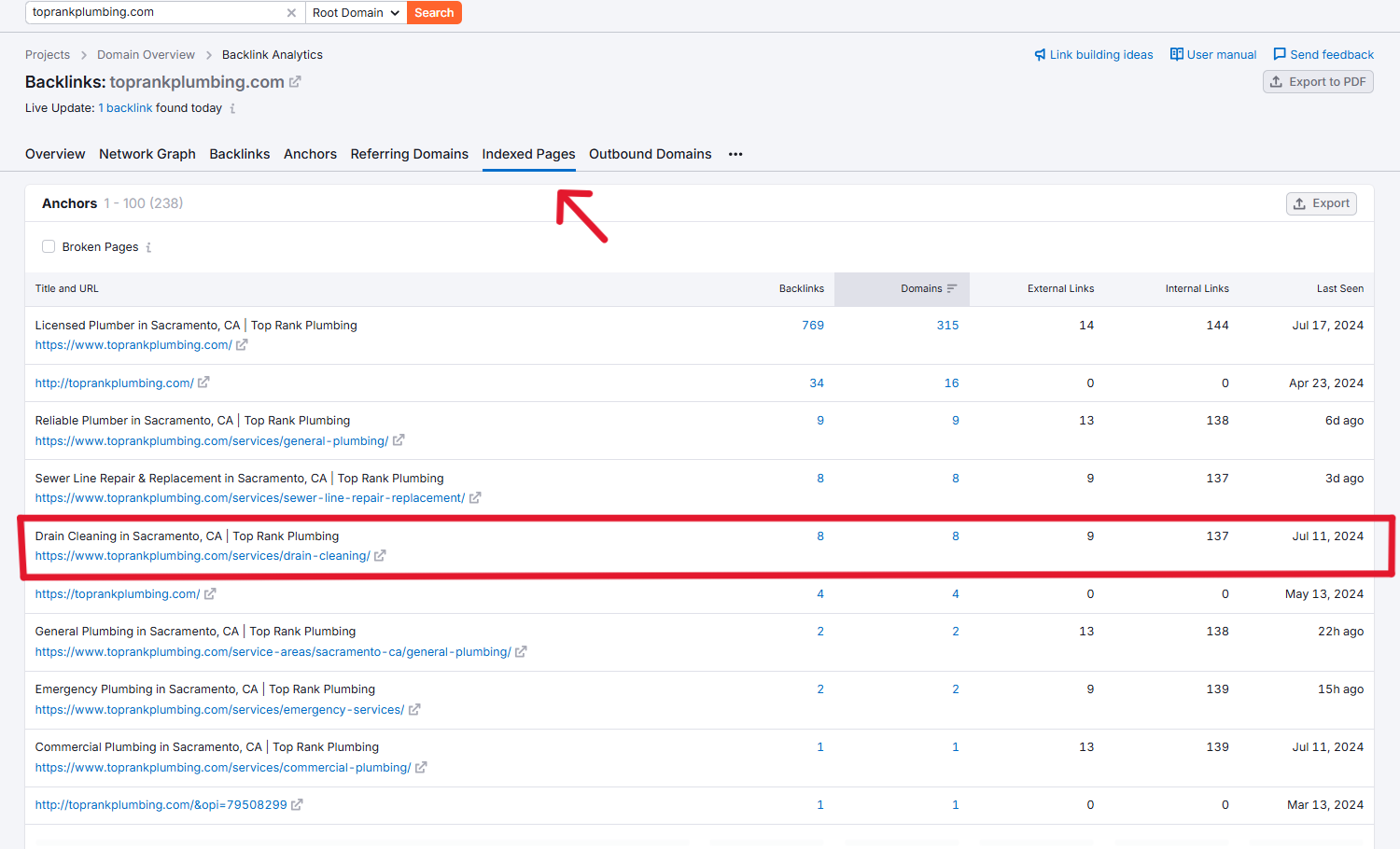
Task: Click the orange Search button
Action: point(434,13)
